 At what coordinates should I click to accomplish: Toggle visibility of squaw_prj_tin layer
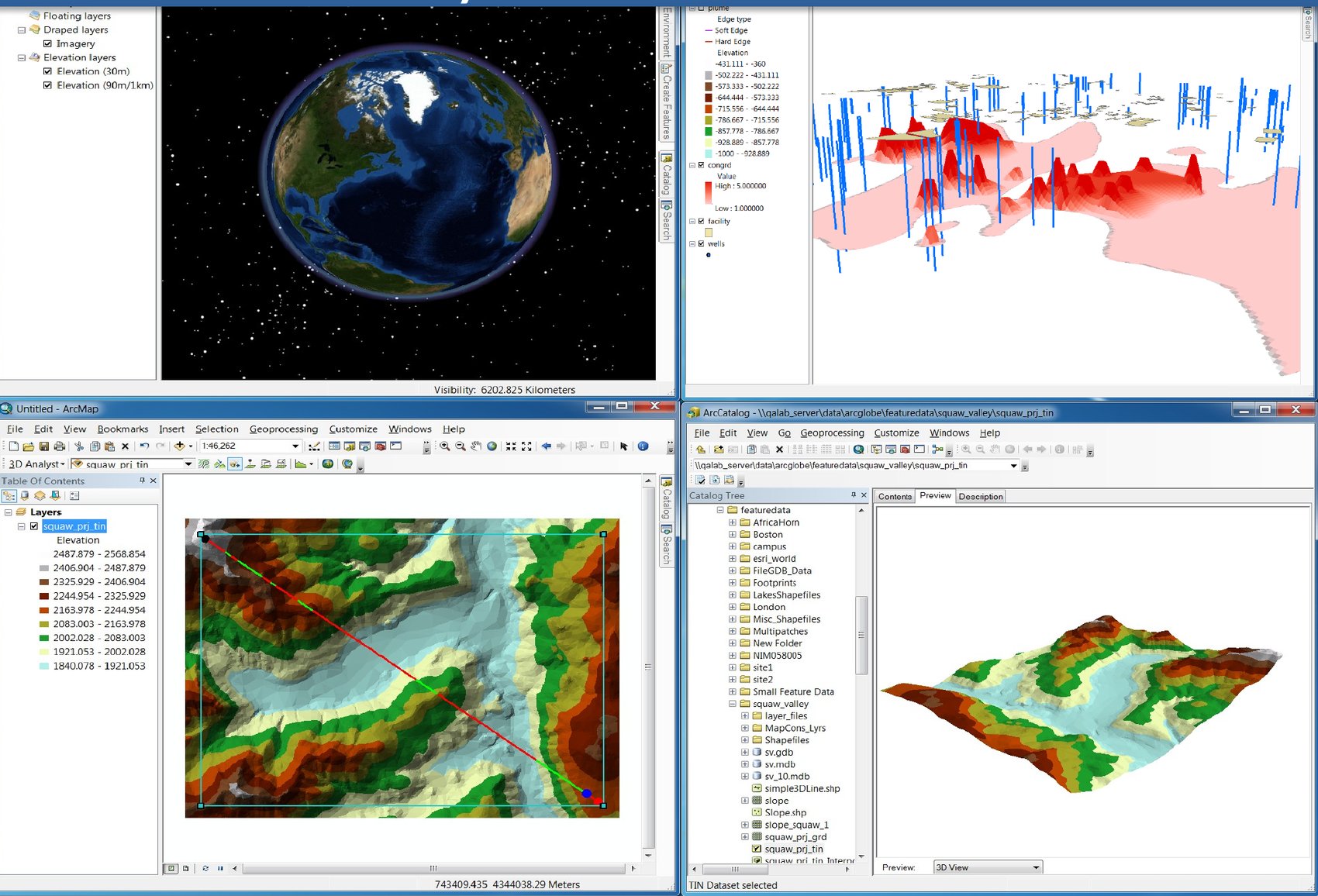[x=34, y=526]
